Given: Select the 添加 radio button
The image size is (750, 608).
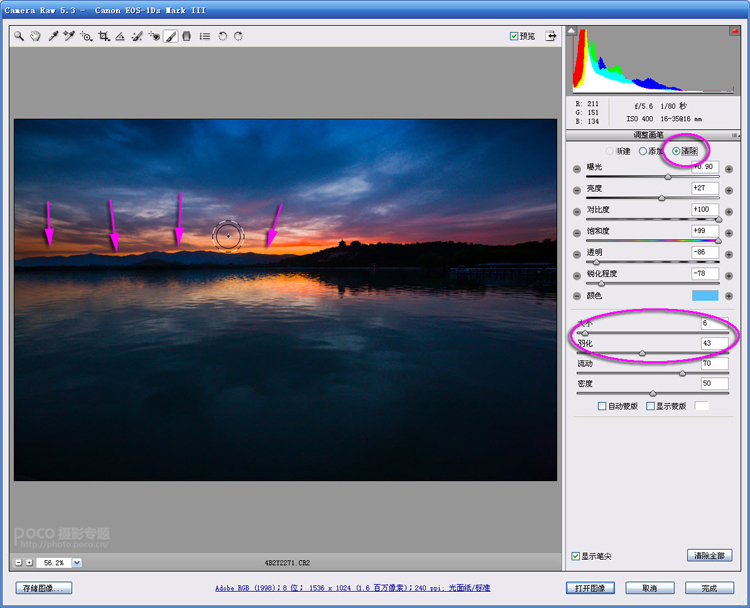Looking at the screenshot, I should tap(643, 151).
